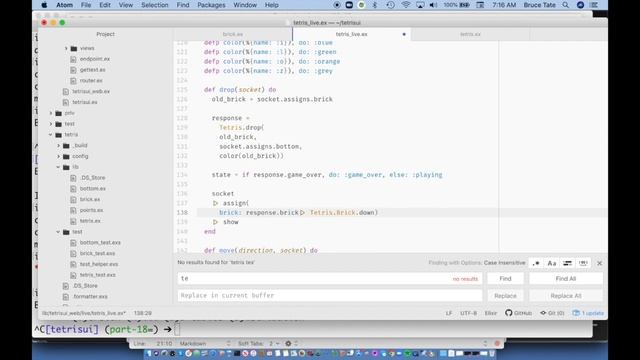
Task: Click the volume icon in the menu bar
Action: coord(433,5)
